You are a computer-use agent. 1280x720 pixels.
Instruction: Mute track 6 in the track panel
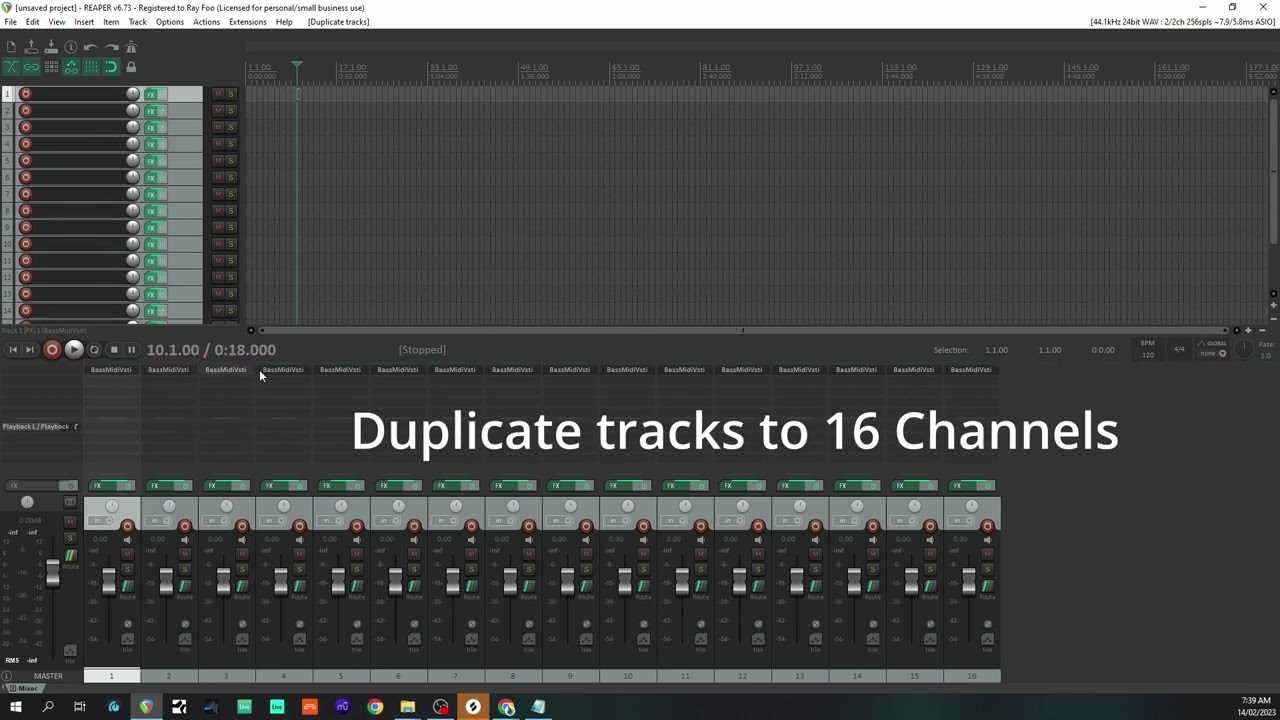click(218, 177)
